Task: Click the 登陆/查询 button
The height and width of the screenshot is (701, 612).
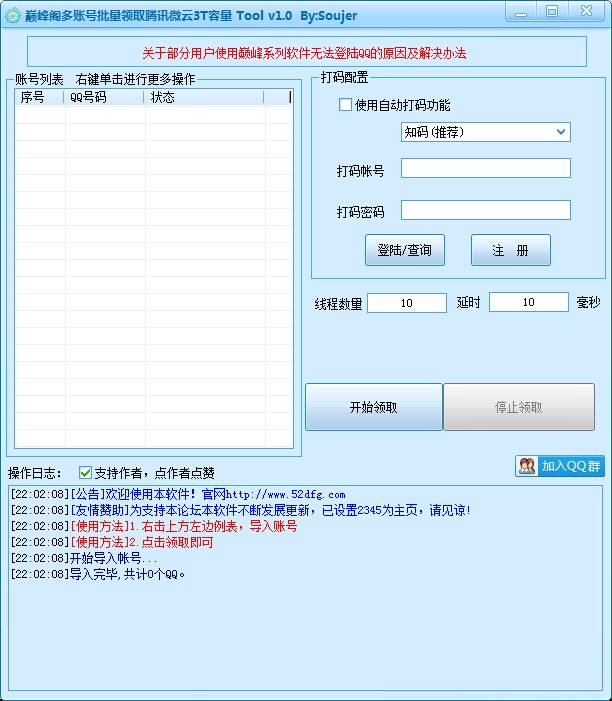Action: pyautogui.click(x=405, y=250)
